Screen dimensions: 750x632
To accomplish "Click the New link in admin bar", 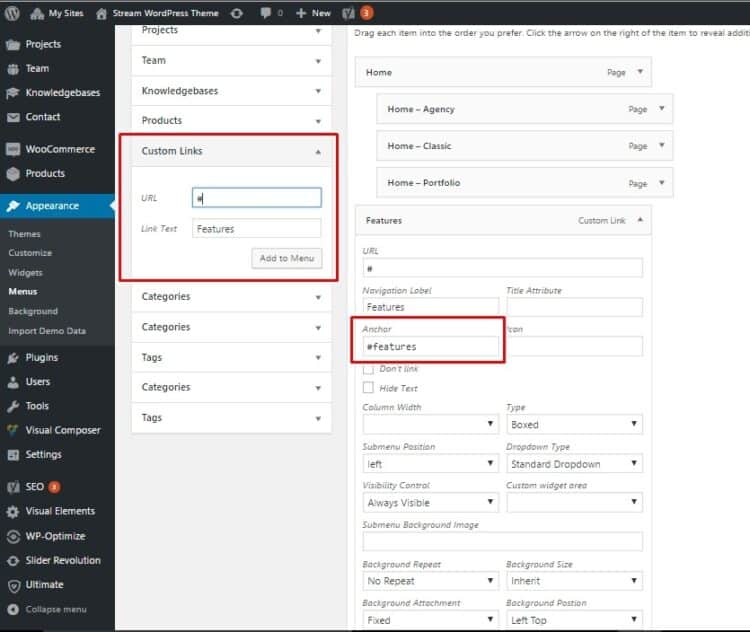I will [314, 13].
